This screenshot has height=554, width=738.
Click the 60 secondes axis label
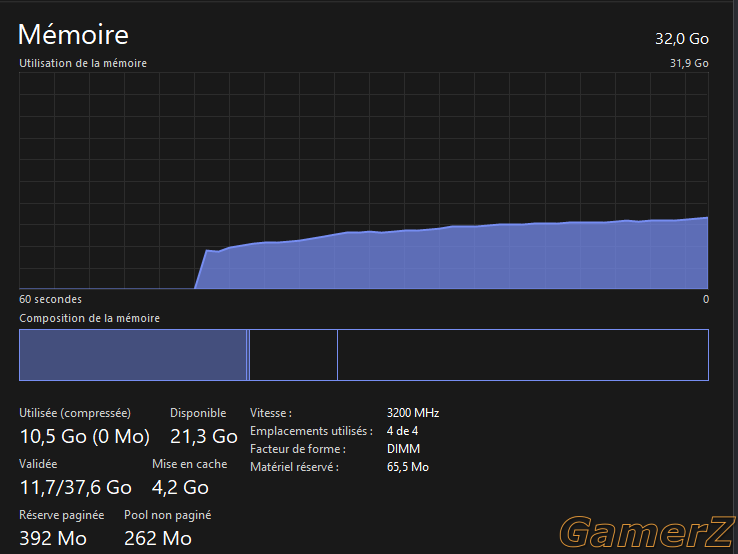click(x=50, y=299)
